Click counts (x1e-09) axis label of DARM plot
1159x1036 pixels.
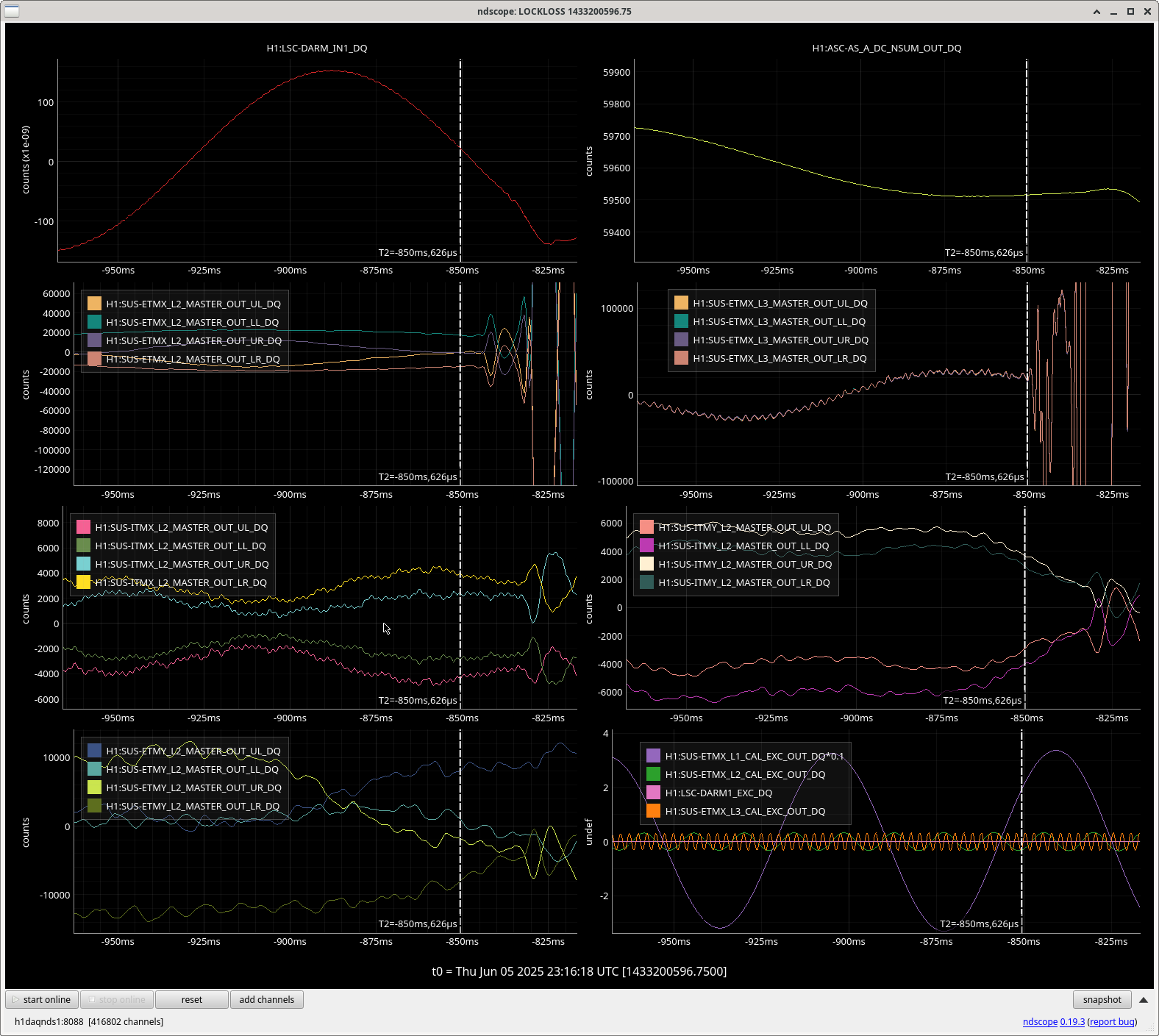26,160
